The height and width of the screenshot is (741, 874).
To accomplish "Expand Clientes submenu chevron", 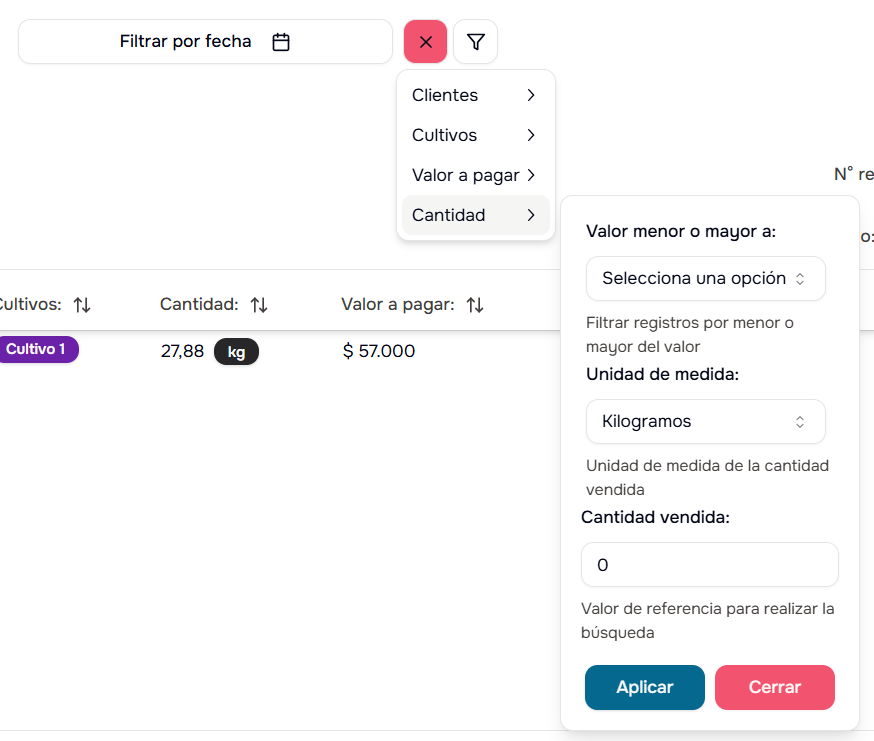I will point(531,95).
